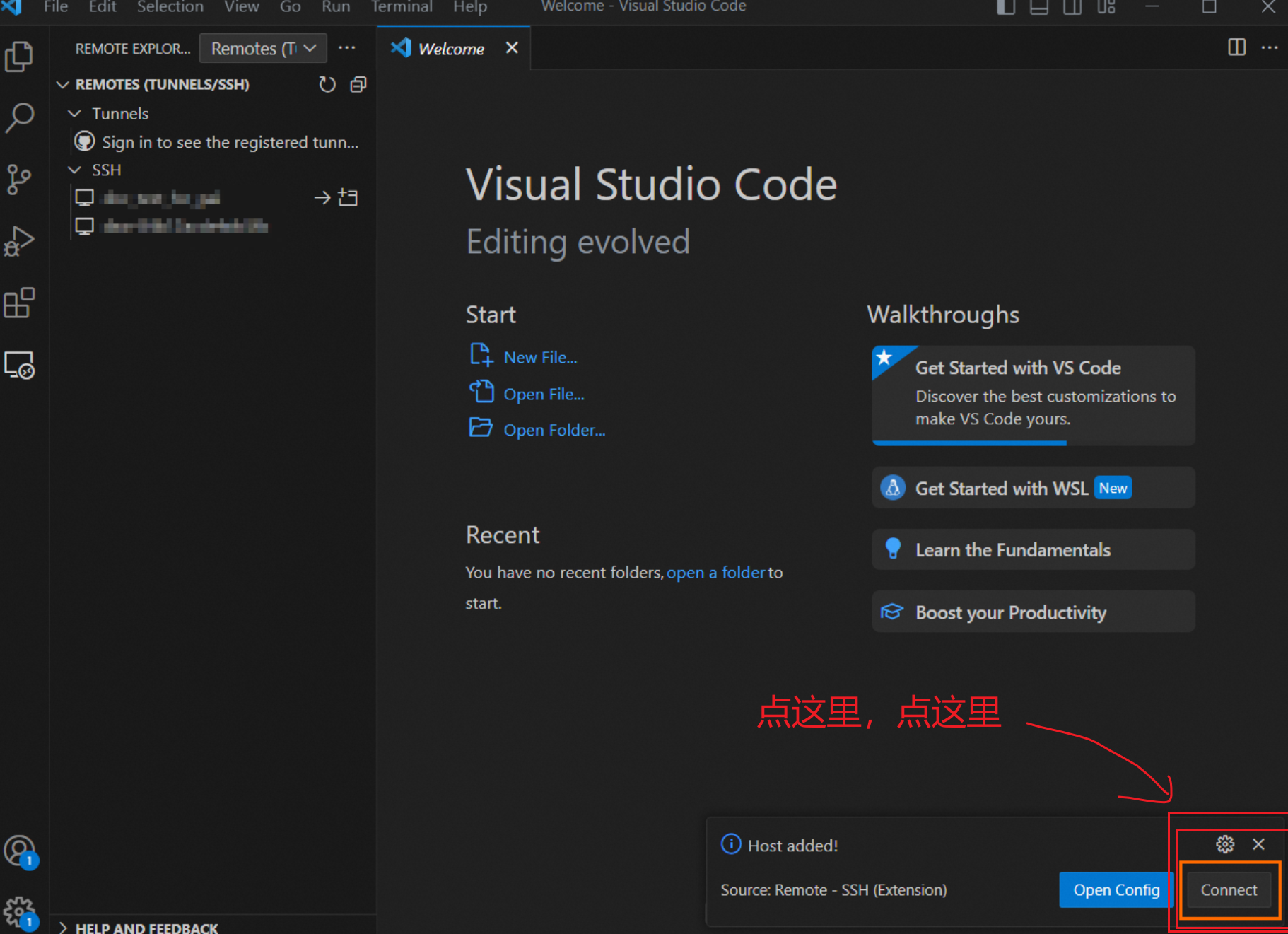The height and width of the screenshot is (934, 1288).
Task: Click the Open File icon
Action: tap(481, 391)
